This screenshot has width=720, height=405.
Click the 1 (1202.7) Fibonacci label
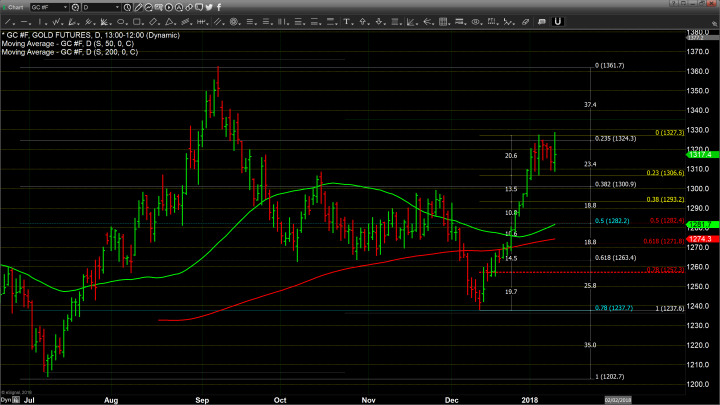tap(609, 377)
